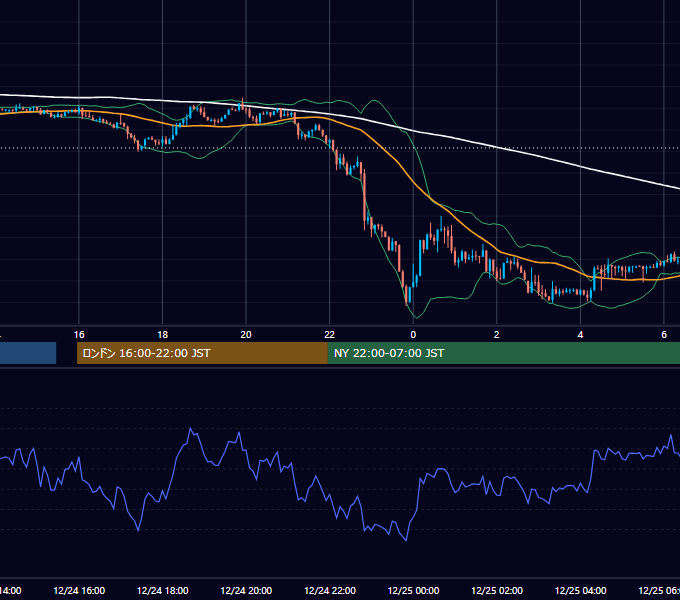Click the 0 hour label on upper axis
The image size is (680, 600).
tap(413, 334)
